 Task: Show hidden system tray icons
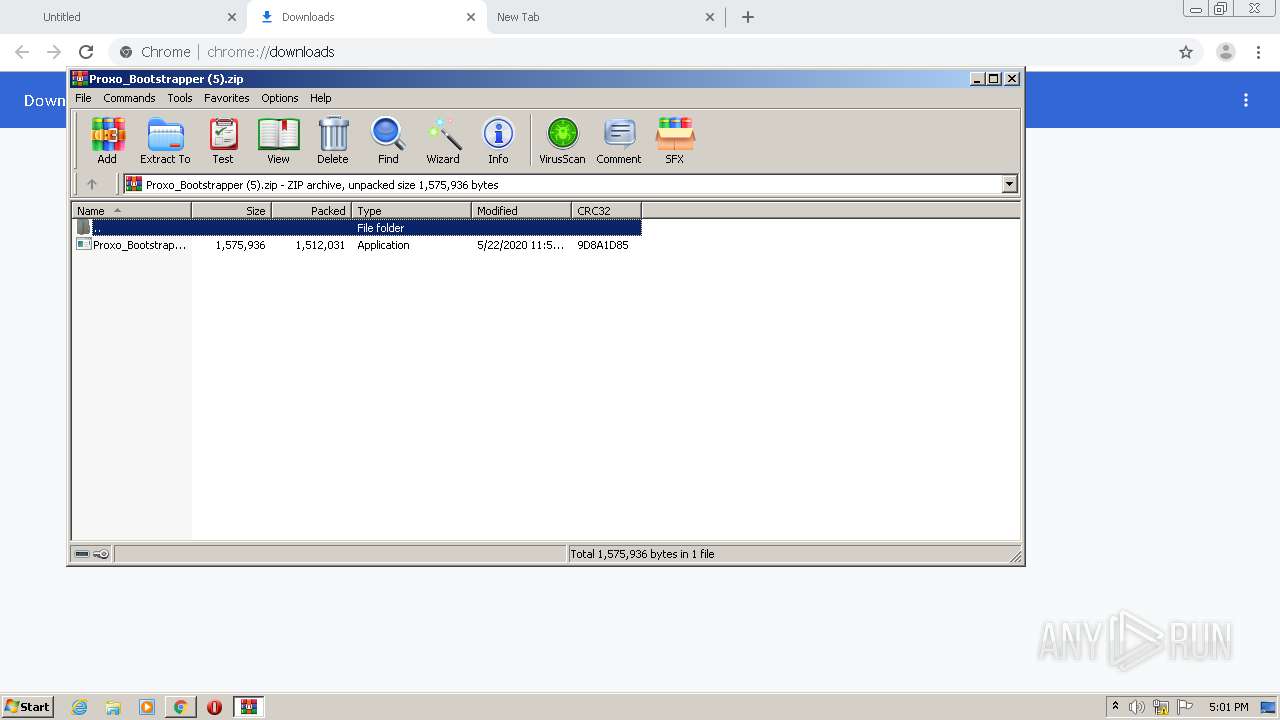pos(1115,707)
